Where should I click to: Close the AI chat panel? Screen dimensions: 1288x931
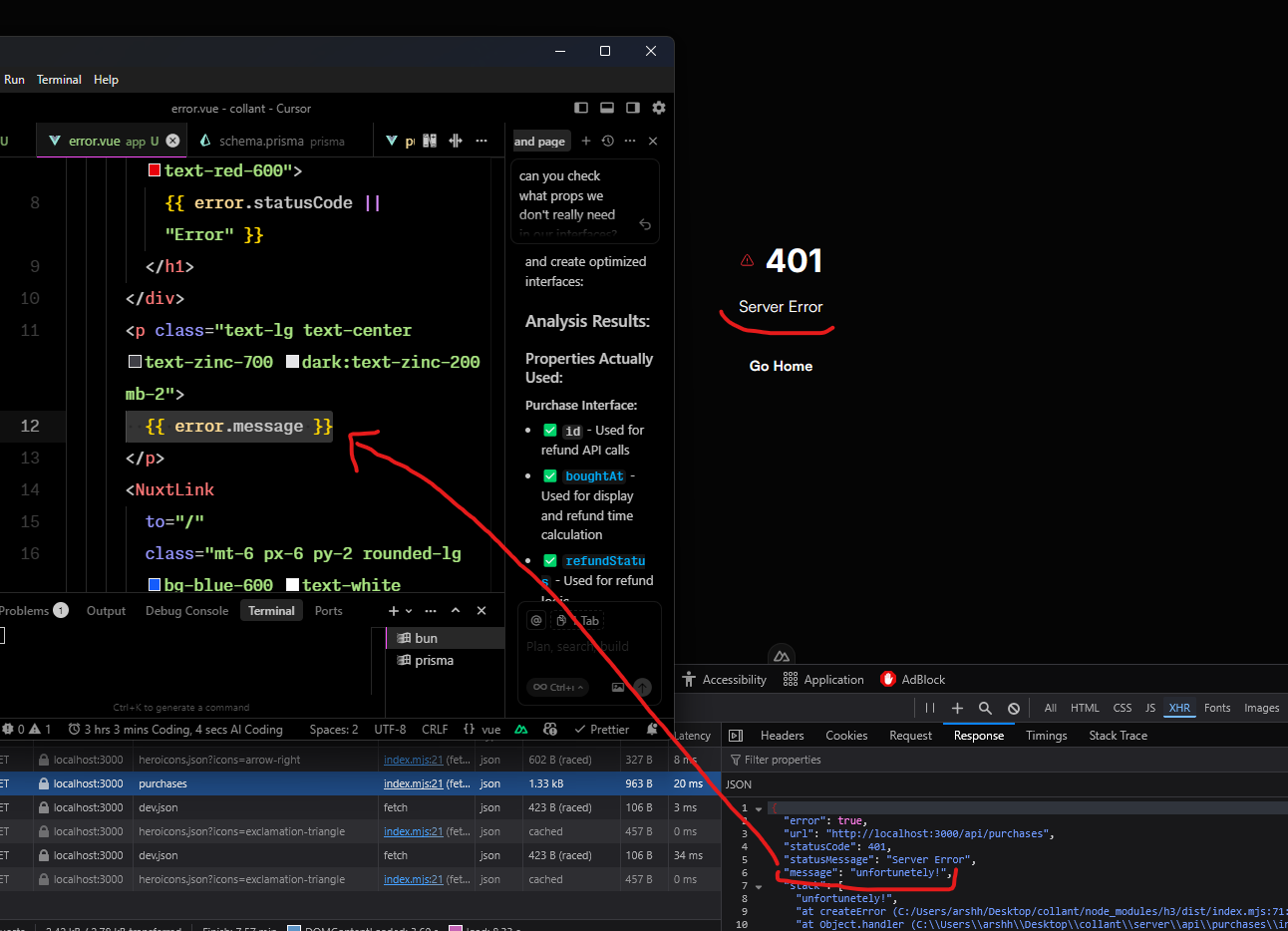653,141
